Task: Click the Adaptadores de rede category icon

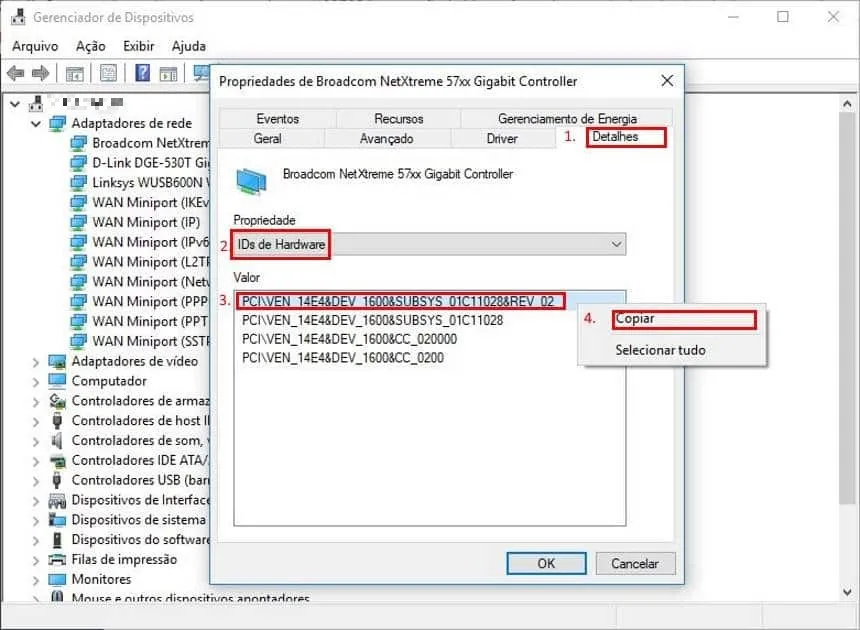Action: (x=58, y=123)
